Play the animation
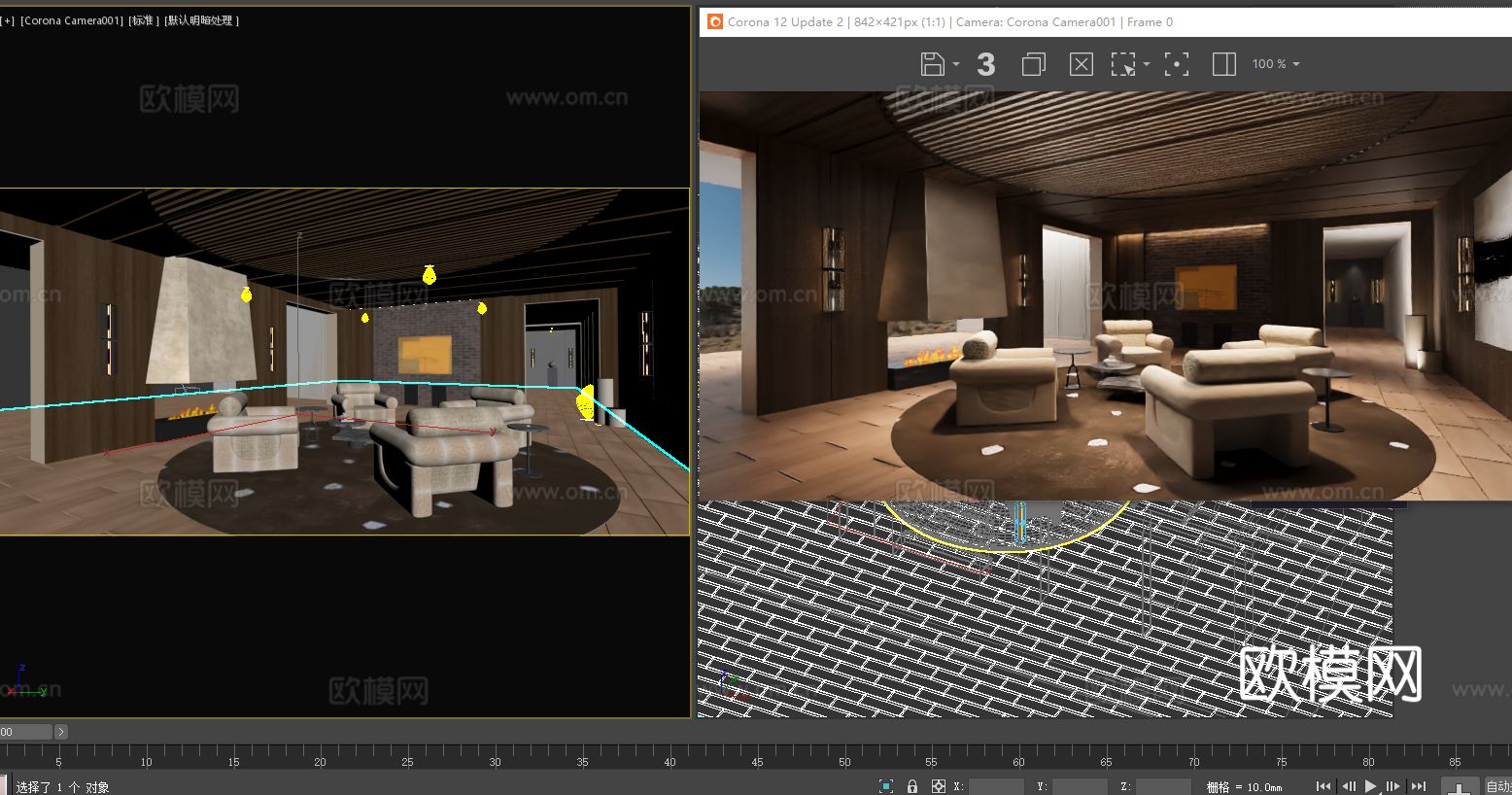 coord(1371,786)
